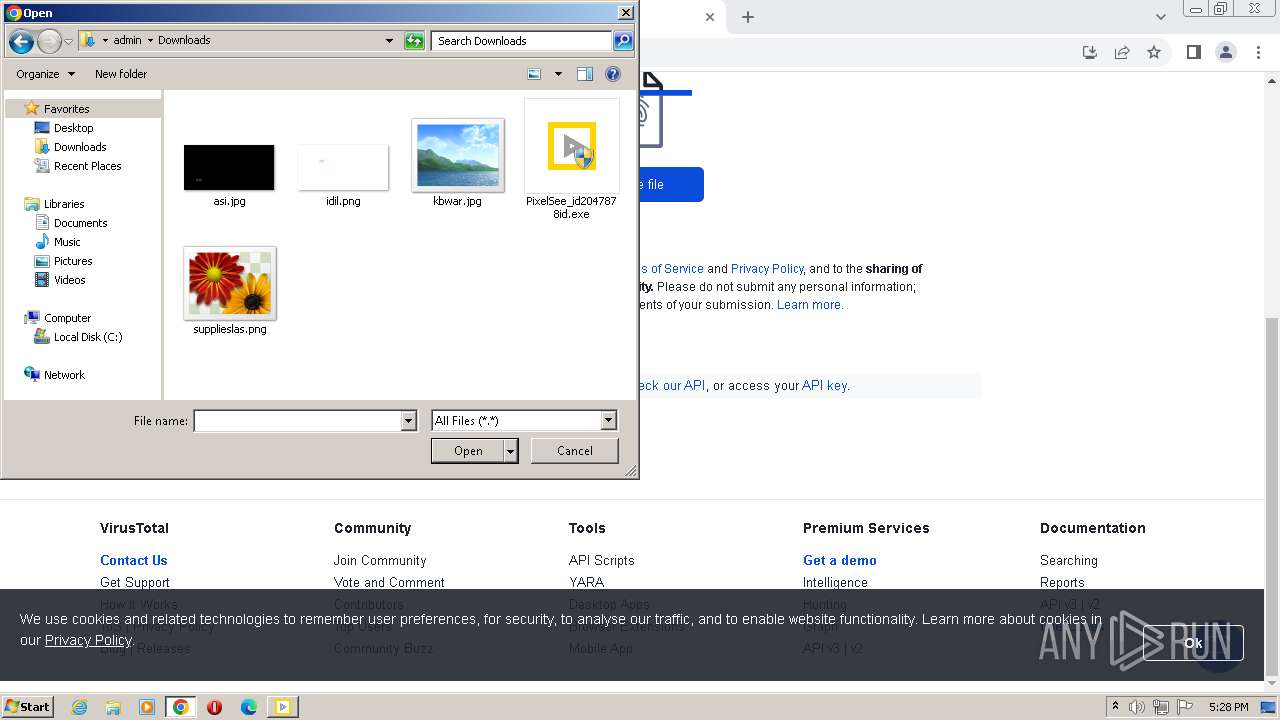The height and width of the screenshot is (720, 1280).
Task: Select Network in the navigation pane
Action: pyautogui.click(x=64, y=375)
